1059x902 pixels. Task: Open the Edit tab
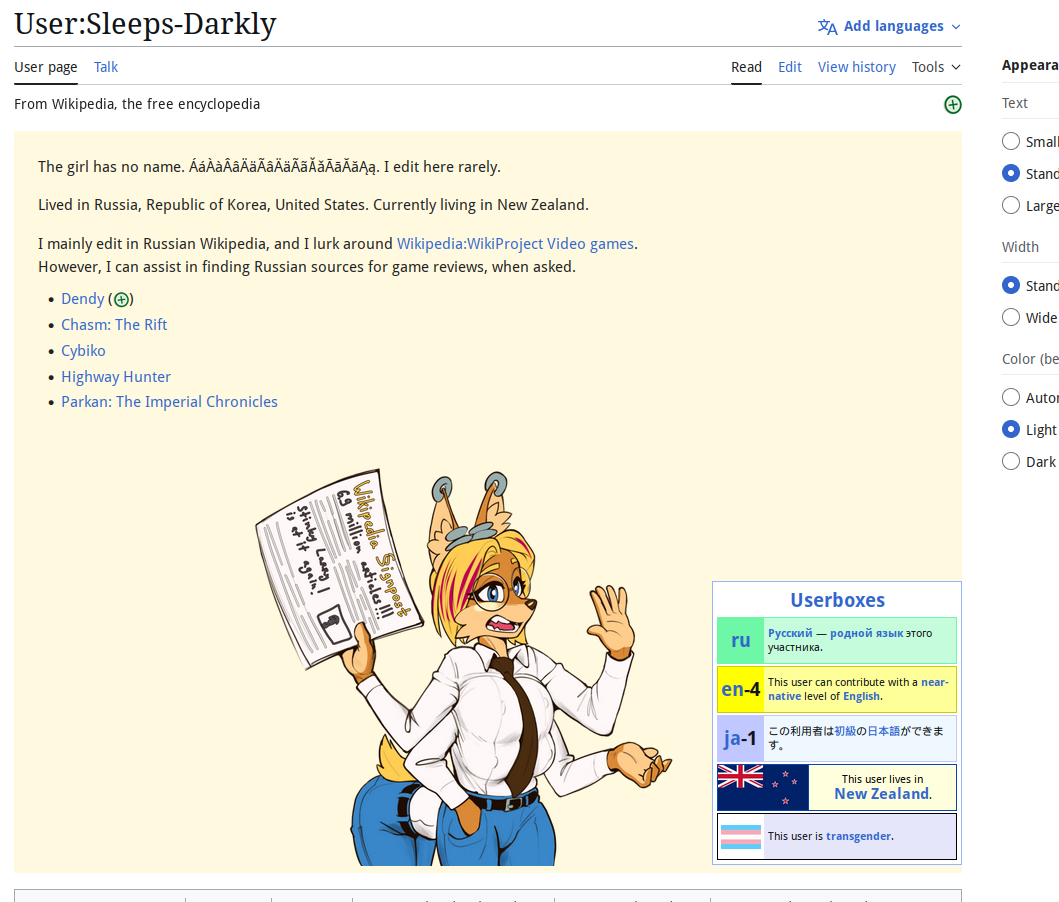(790, 67)
